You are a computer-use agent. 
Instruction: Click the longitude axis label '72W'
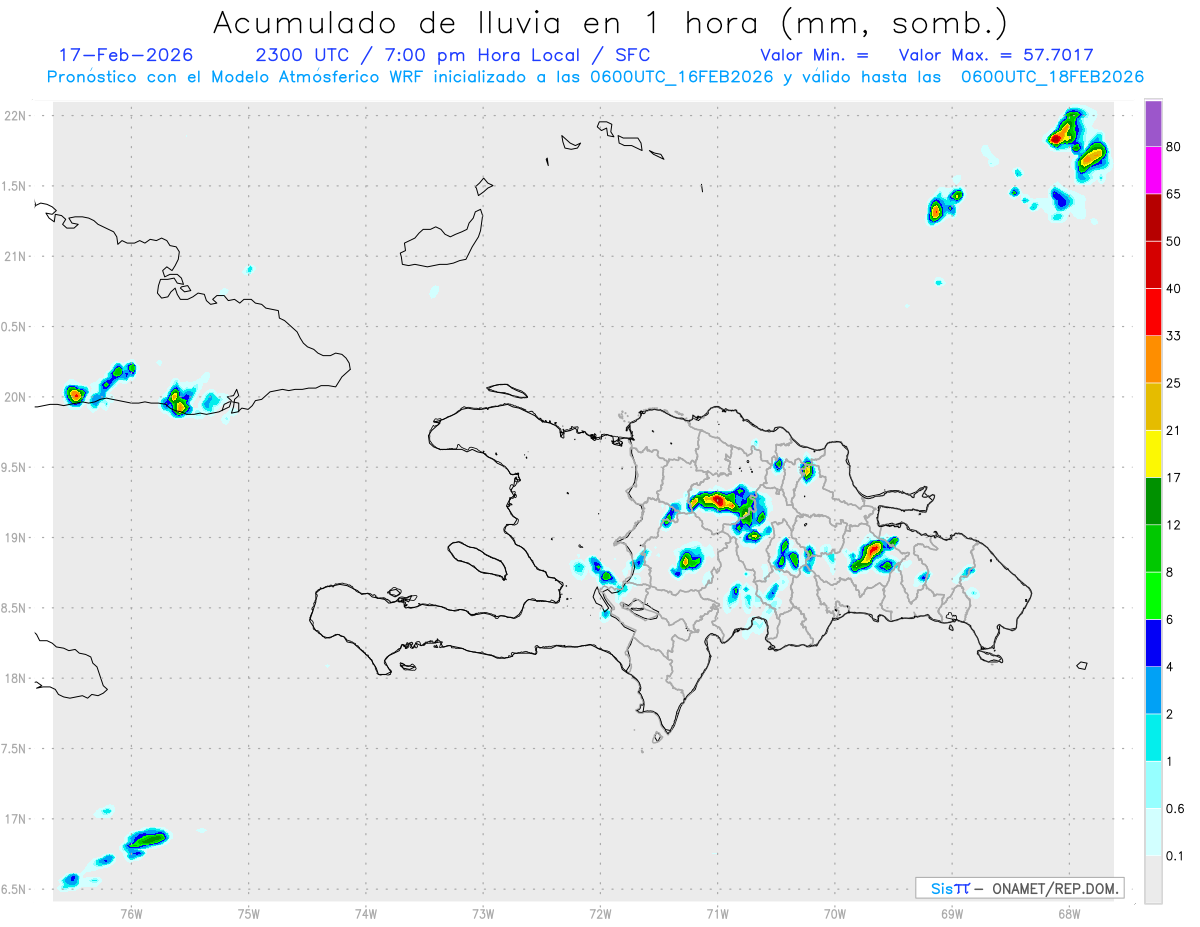point(600,913)
